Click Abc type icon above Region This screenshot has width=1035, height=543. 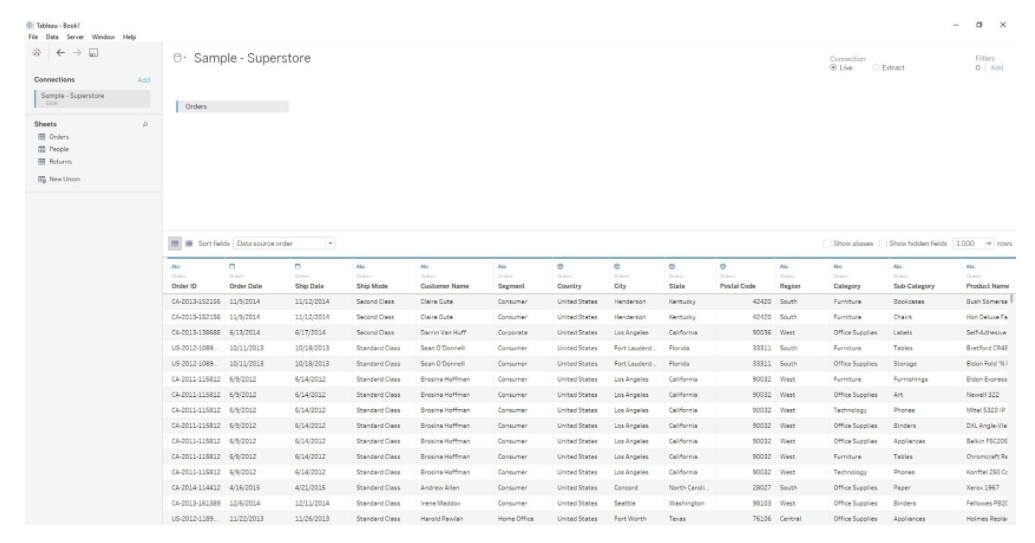pos(784,267)
